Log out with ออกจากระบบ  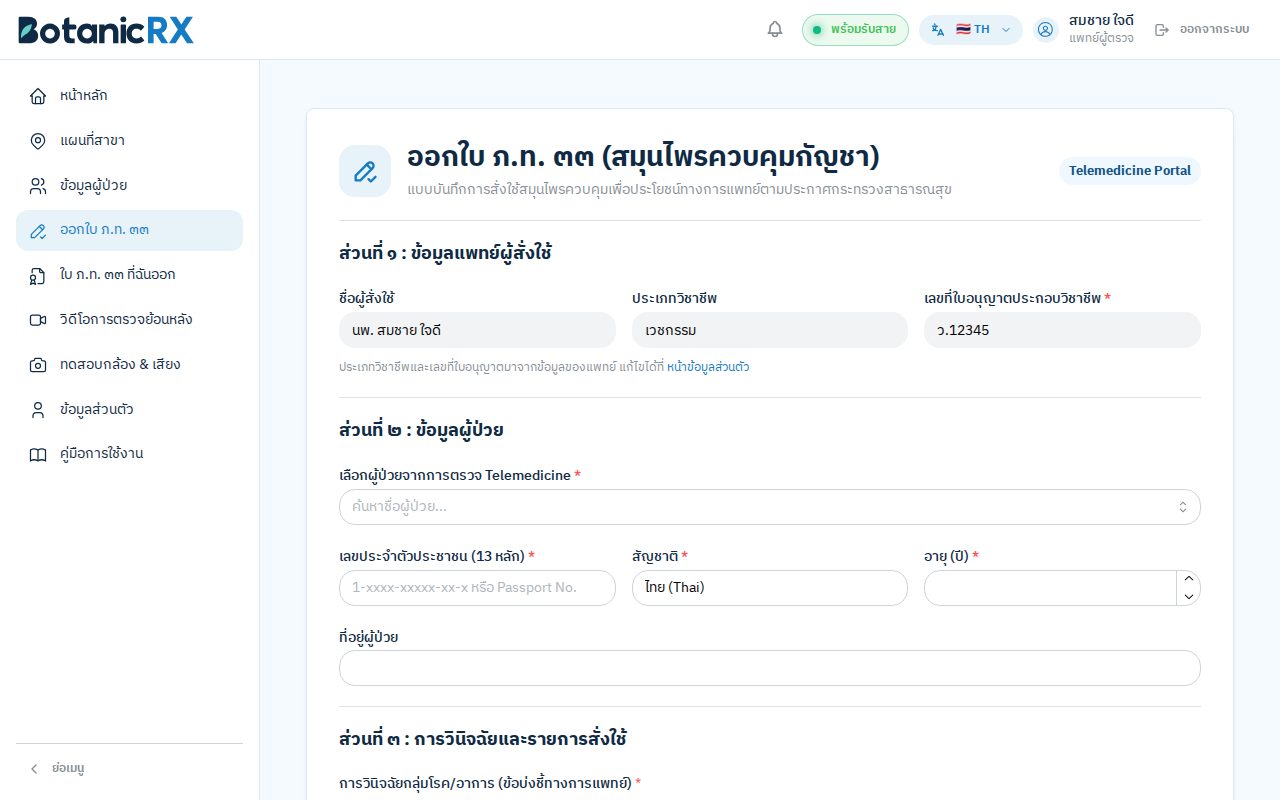click(1202, 30)
